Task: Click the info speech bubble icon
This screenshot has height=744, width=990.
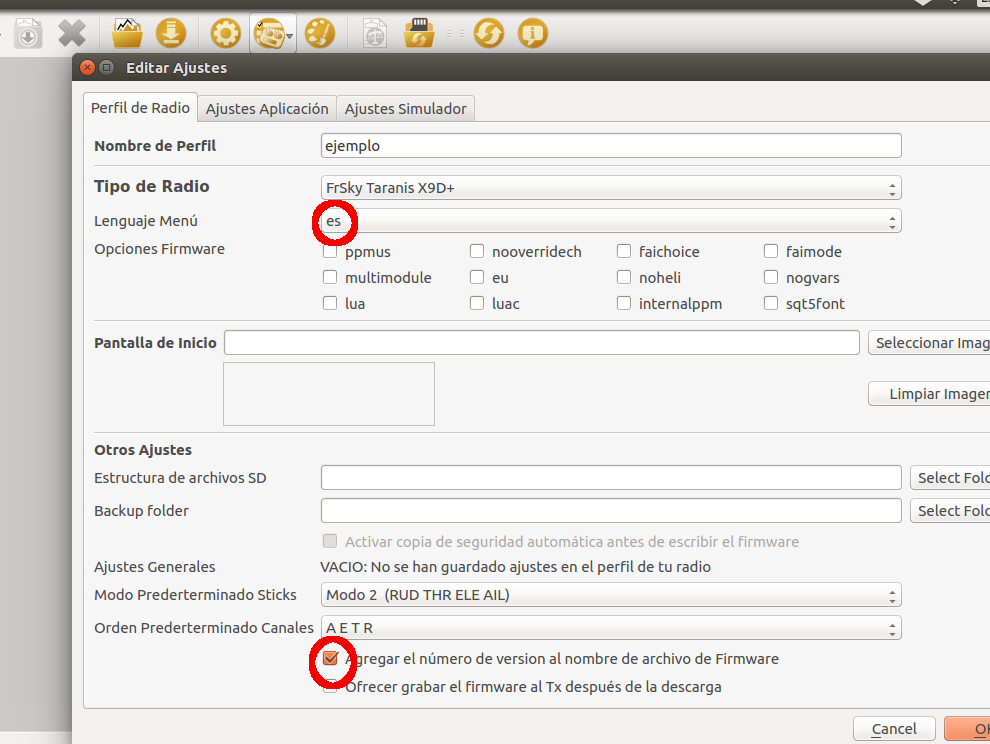Action: (x=533, y=33)
